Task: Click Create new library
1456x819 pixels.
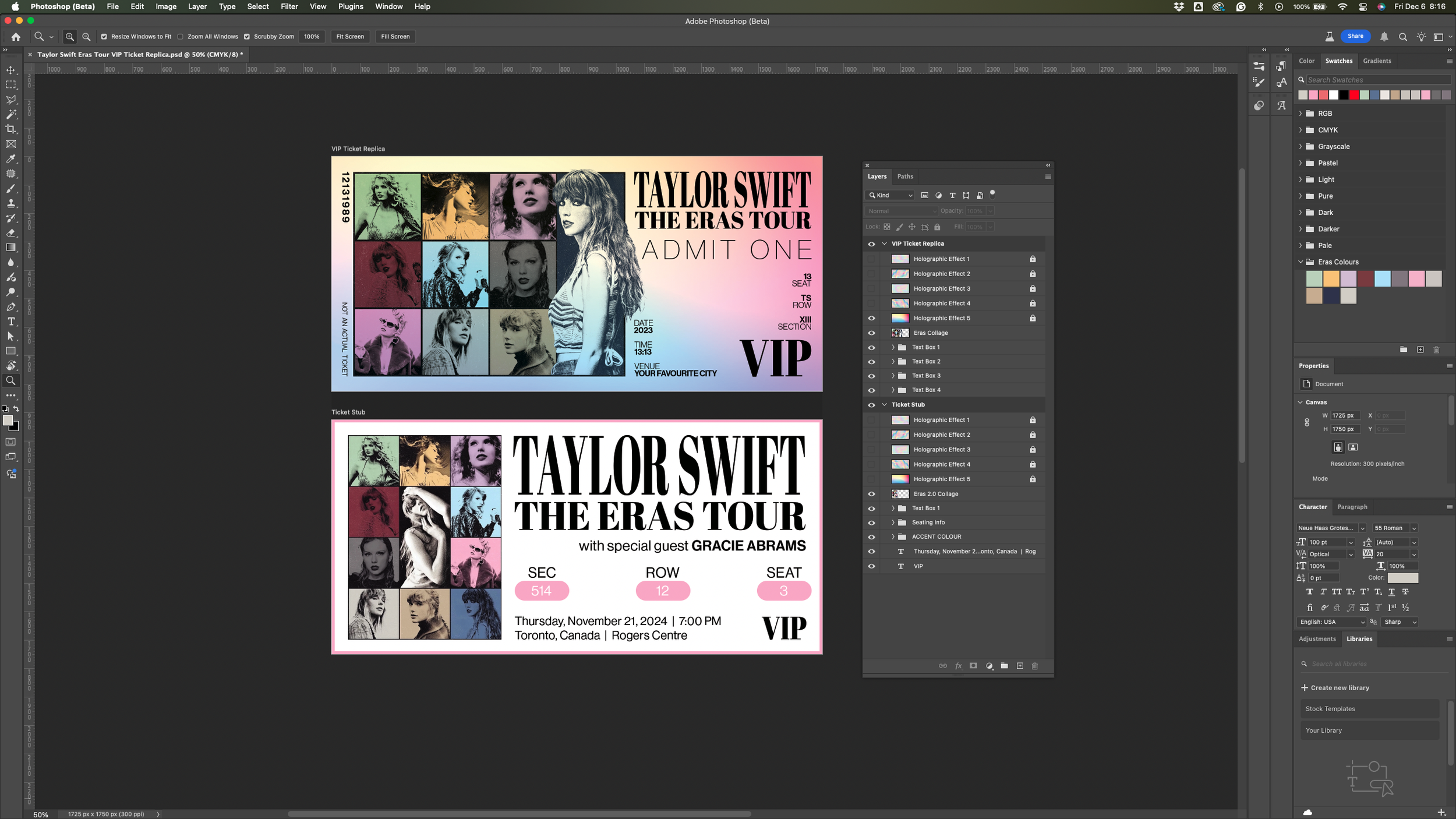Action: 1335,688
